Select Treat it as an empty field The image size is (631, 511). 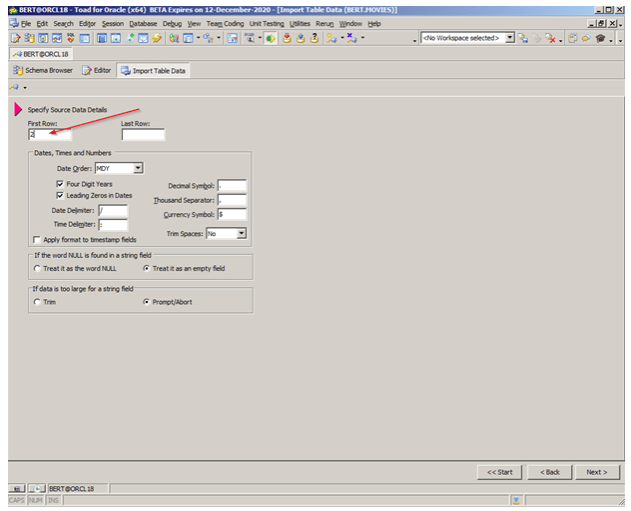pos(146,268)
